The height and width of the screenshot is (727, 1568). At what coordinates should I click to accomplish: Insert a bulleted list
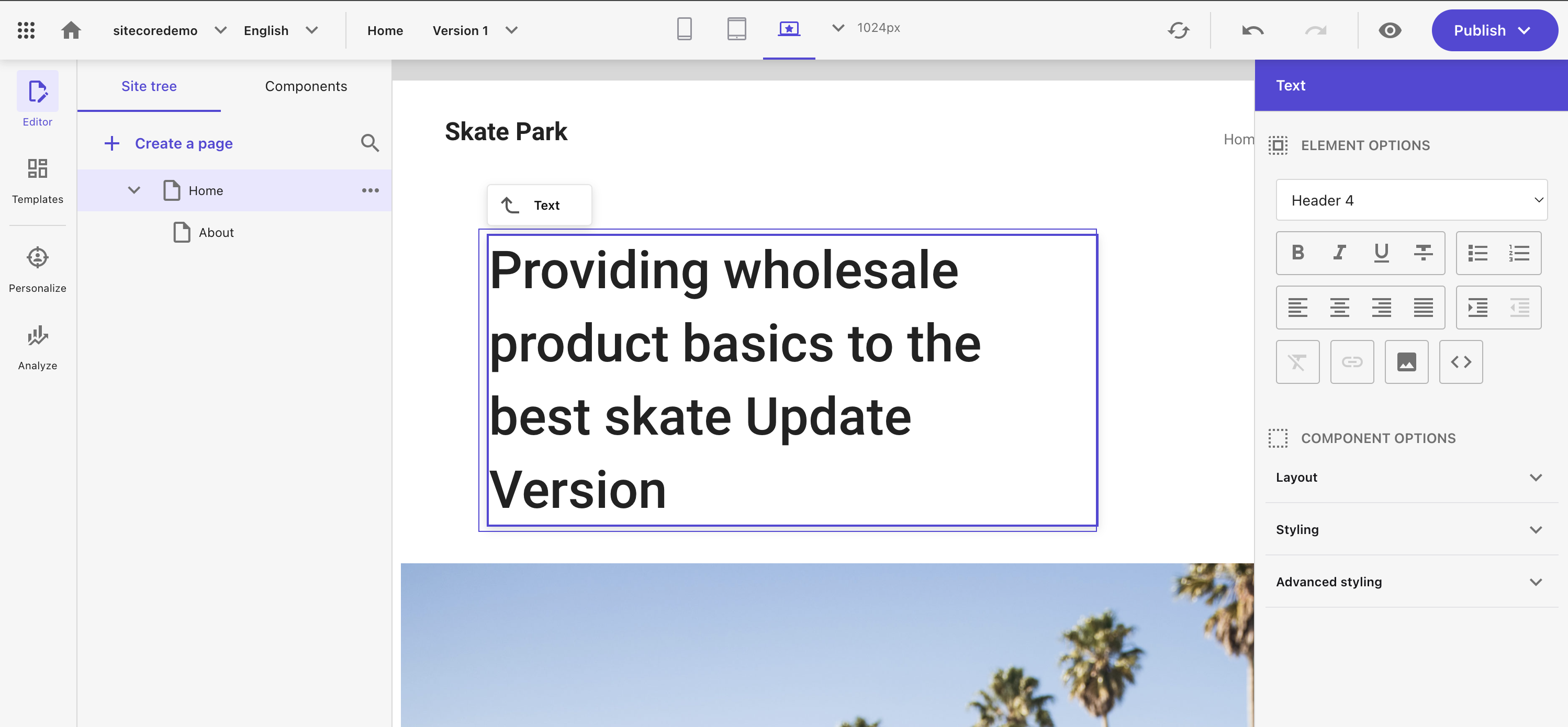click(x=1478, y=253)
